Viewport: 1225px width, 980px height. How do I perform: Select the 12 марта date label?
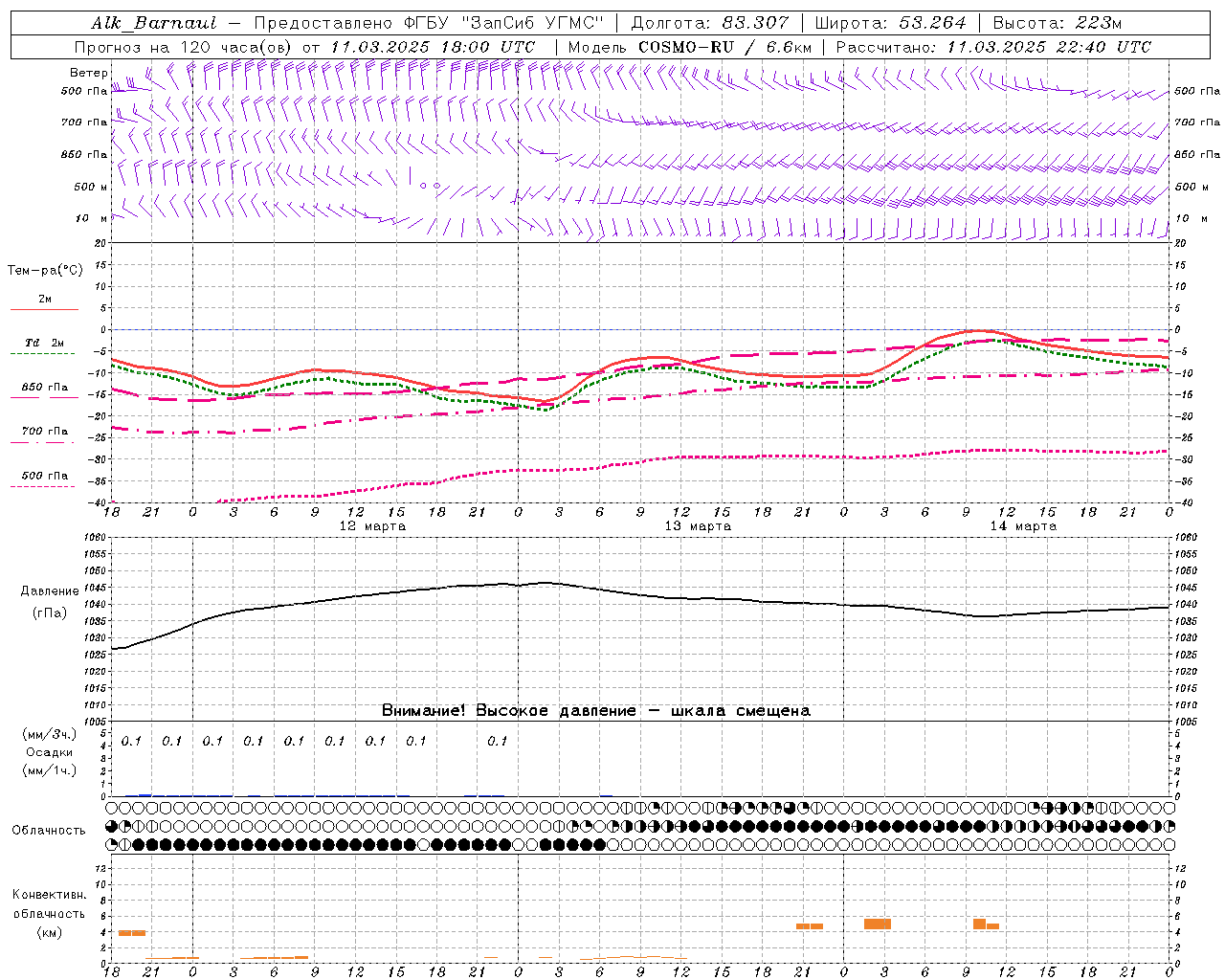coord(373,526)
